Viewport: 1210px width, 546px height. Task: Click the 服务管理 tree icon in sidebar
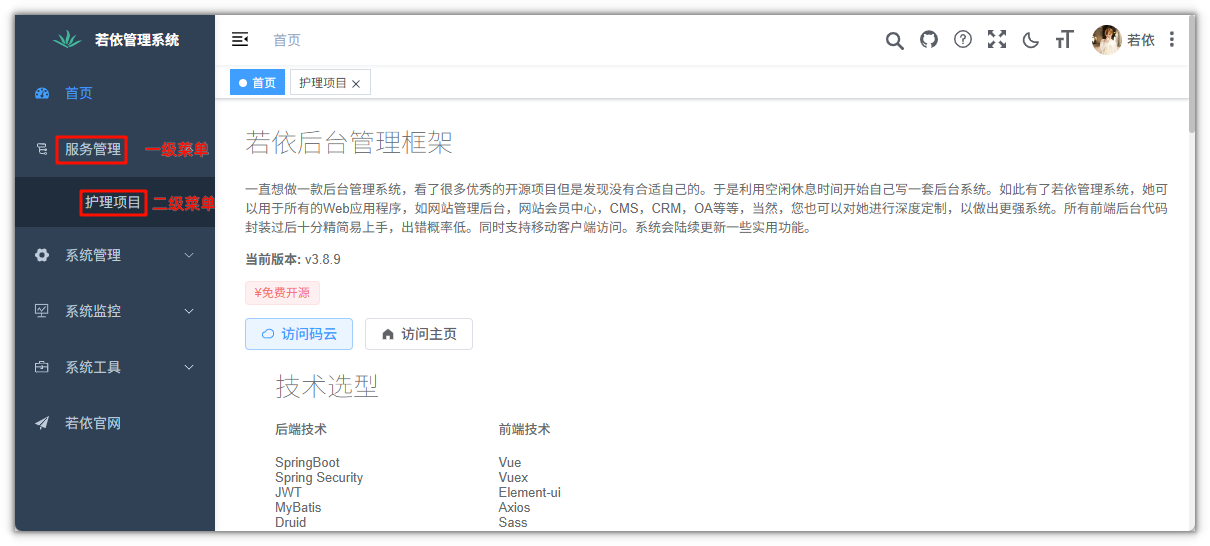[42, 150]
